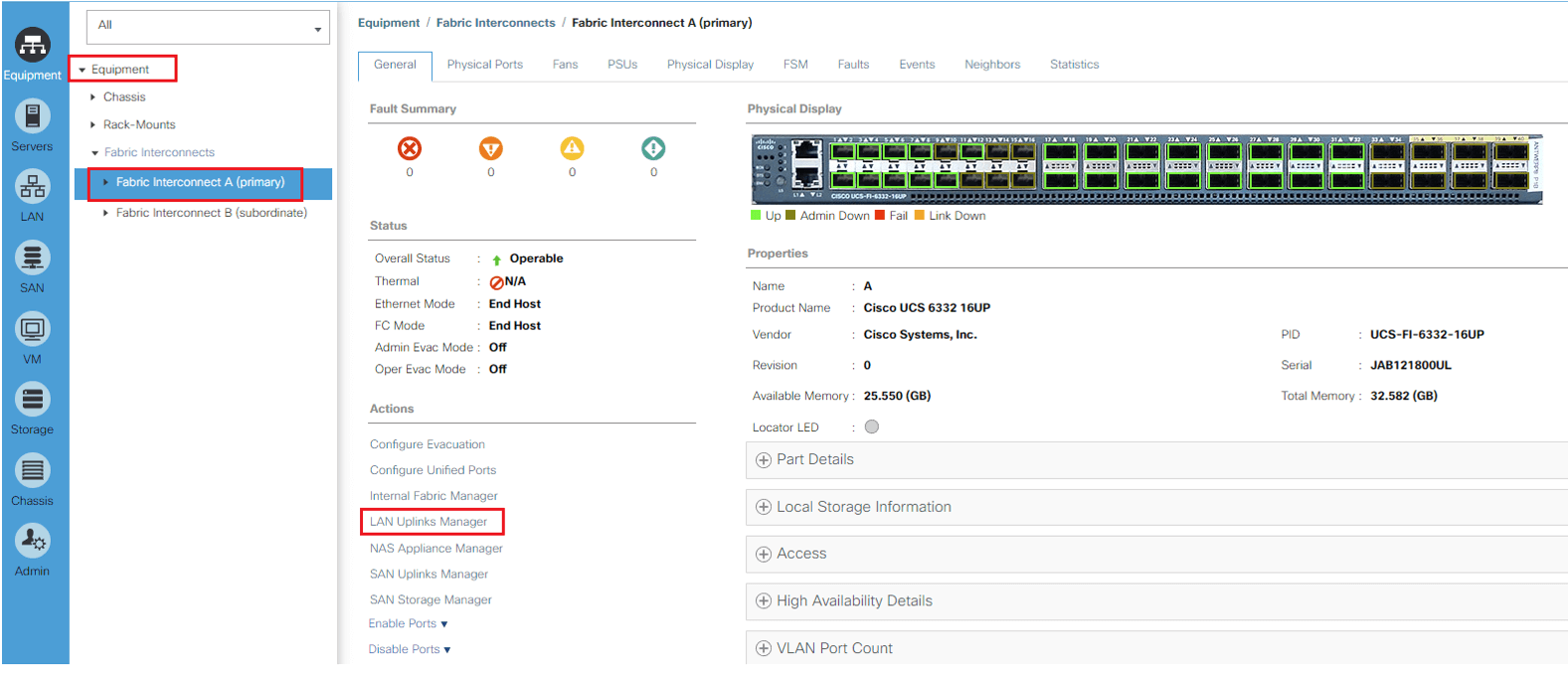This screenshot has height=682, width=1568.
Task: Open the Storage sidebar icon
Action: [33, 400]
